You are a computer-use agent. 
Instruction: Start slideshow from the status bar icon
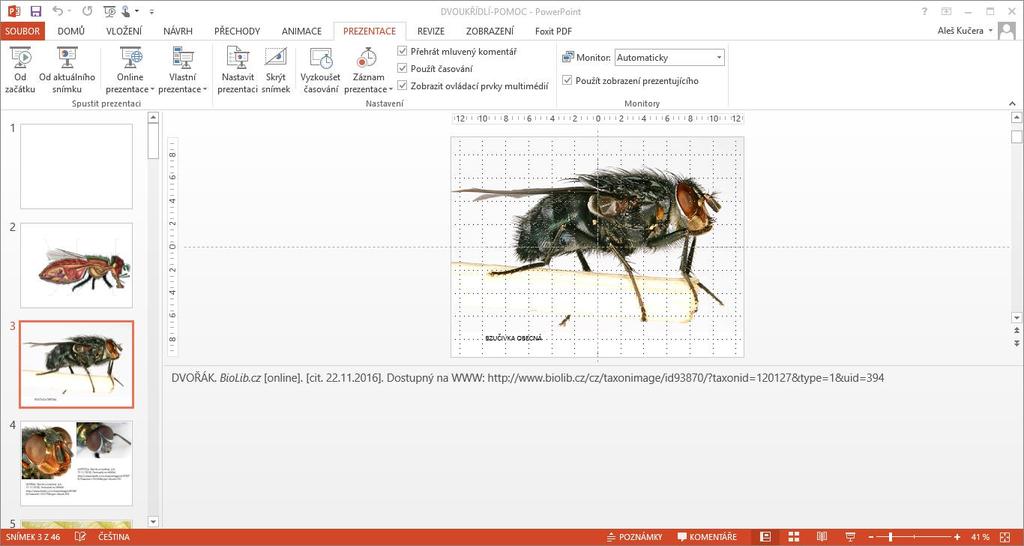point(850,537)
